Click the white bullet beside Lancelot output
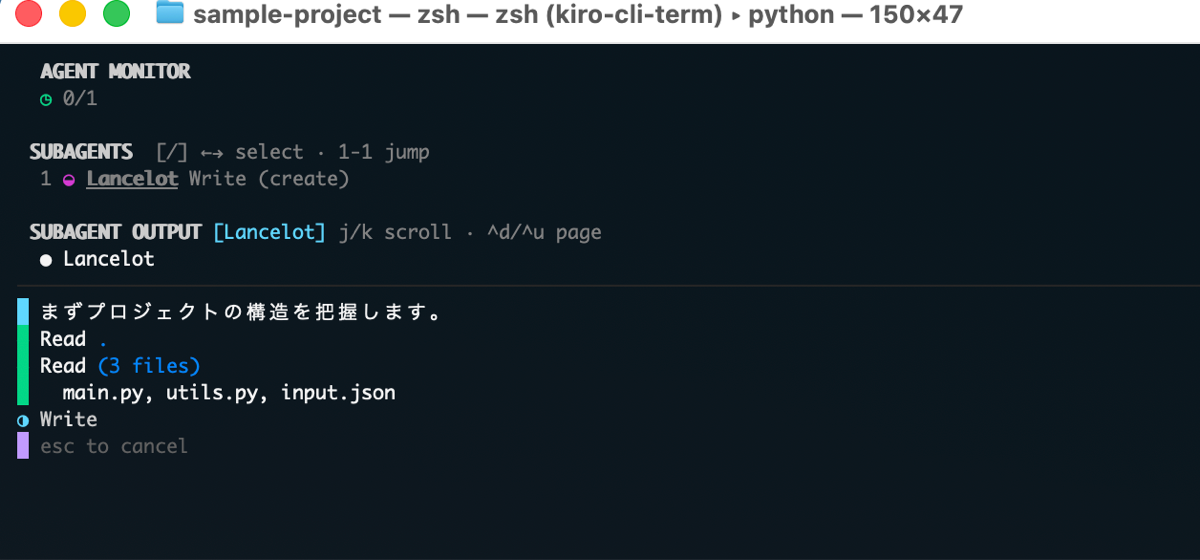The height and width of the screenshot is (560, 1200). coord(46,260)
